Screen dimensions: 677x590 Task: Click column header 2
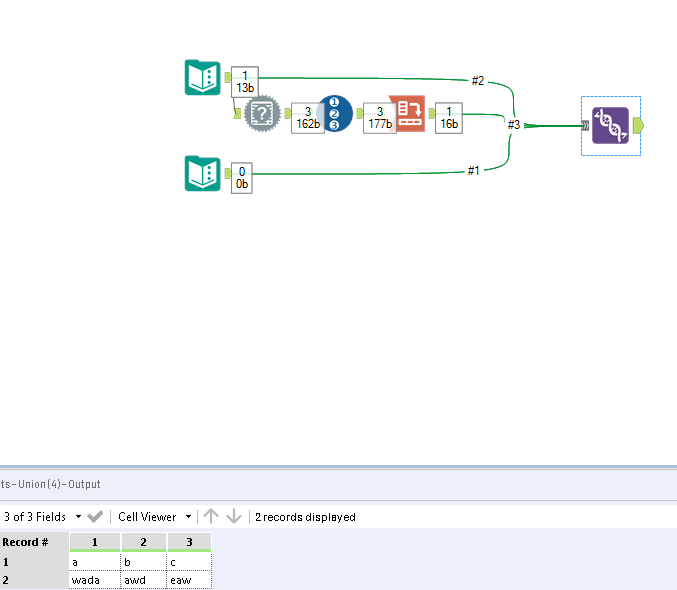tap(143, 542)
